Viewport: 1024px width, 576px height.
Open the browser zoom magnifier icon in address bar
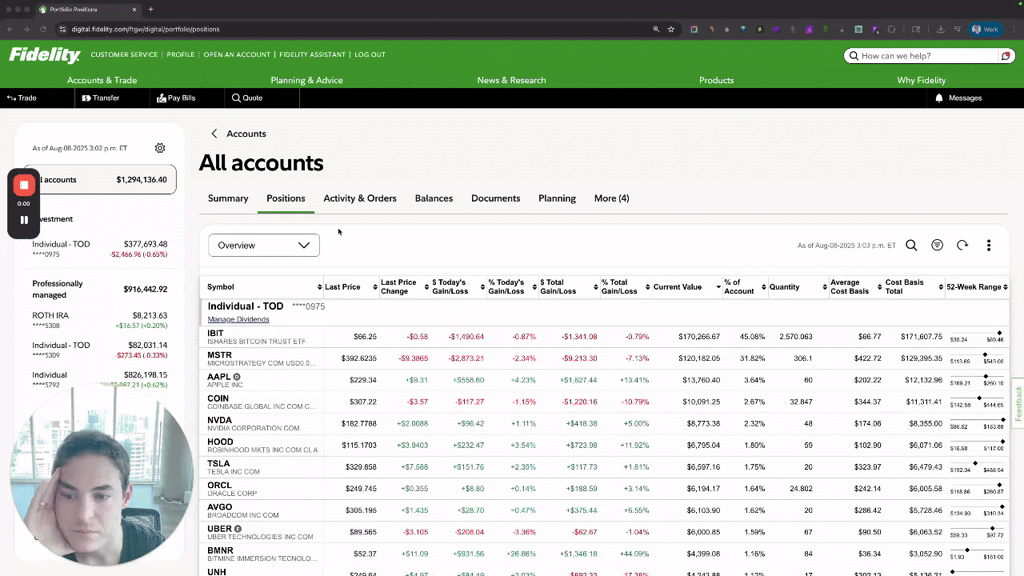point(656,29)
